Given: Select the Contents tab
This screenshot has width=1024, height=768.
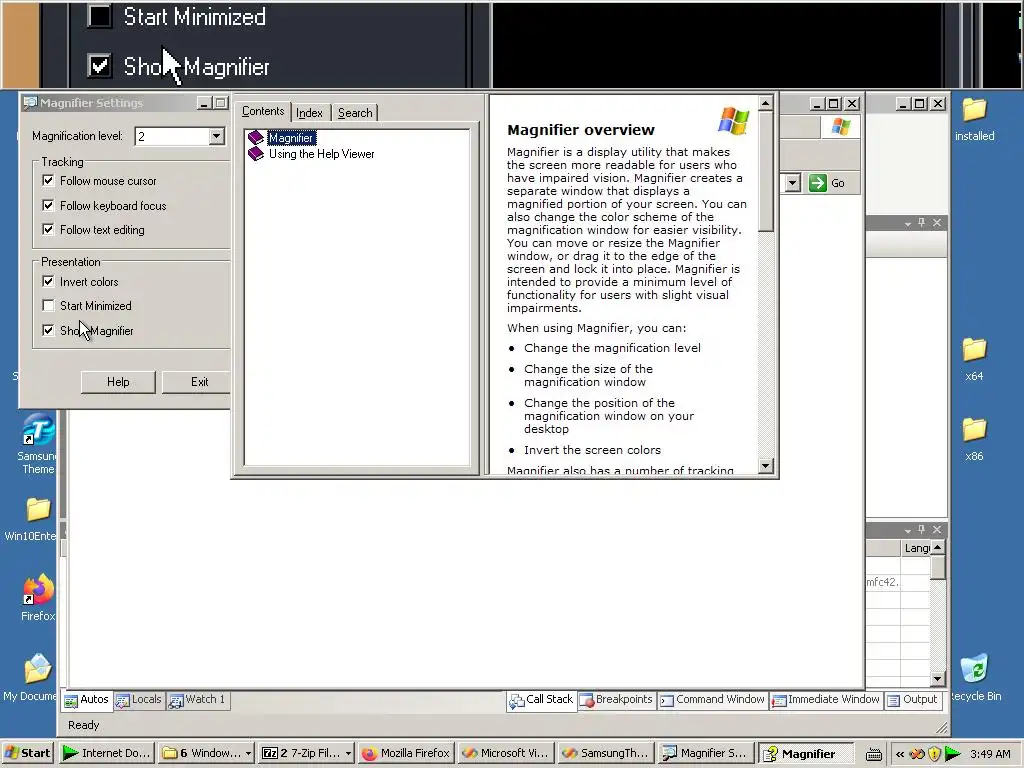Looking at the screenshot, I should tap(263, 111).
